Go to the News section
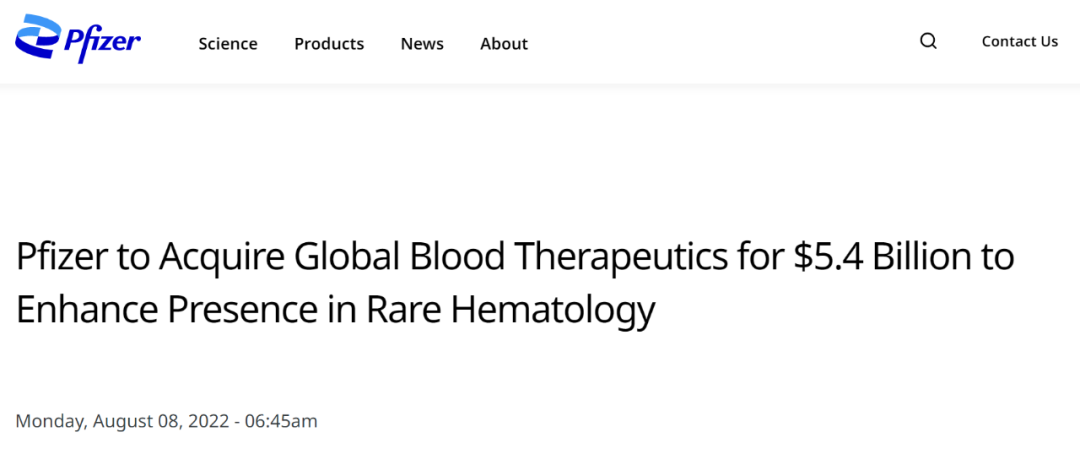Screen dimensions: 1080x470 tap(422, 43)
